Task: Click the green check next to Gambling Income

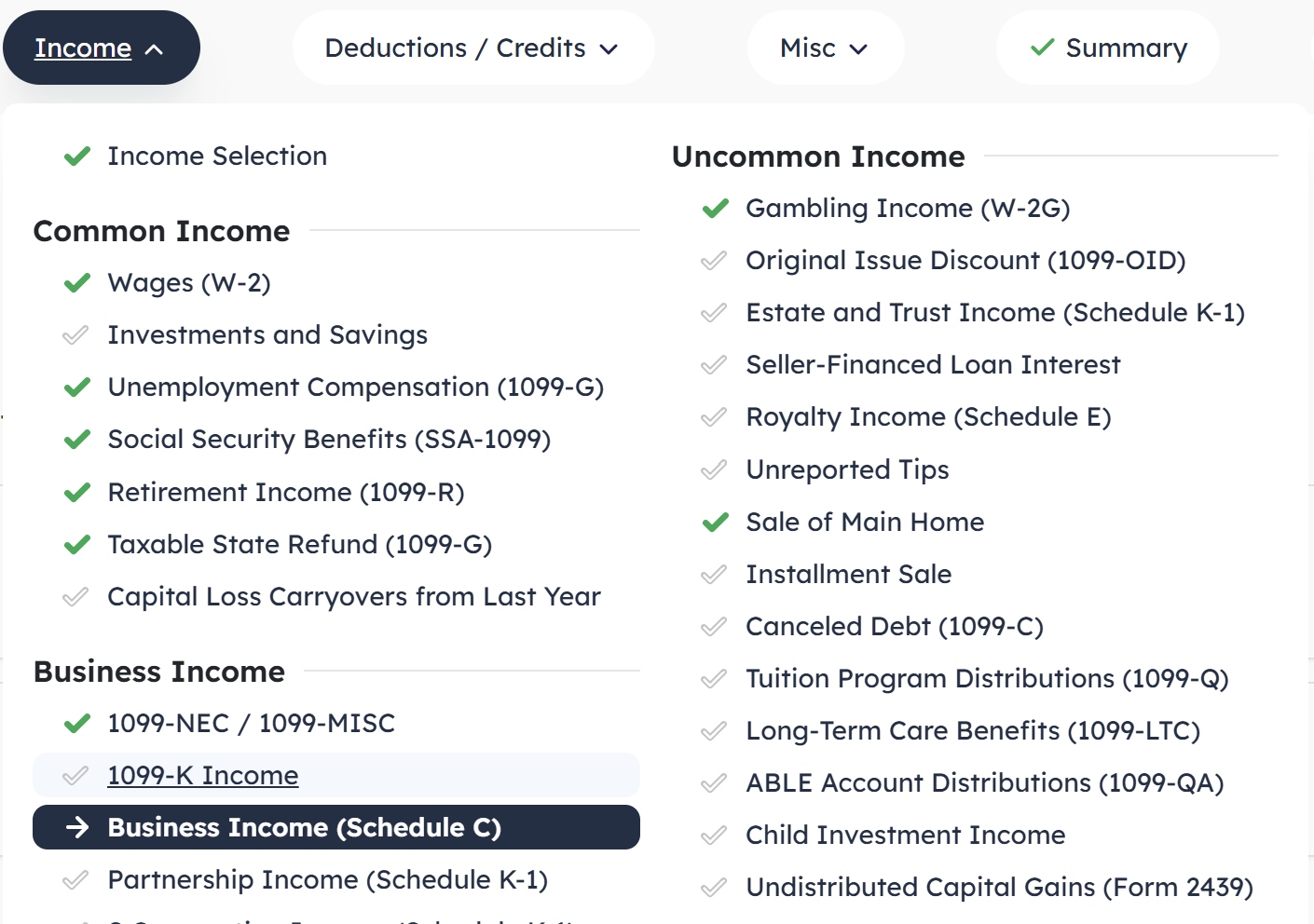Action: point(715,209)
